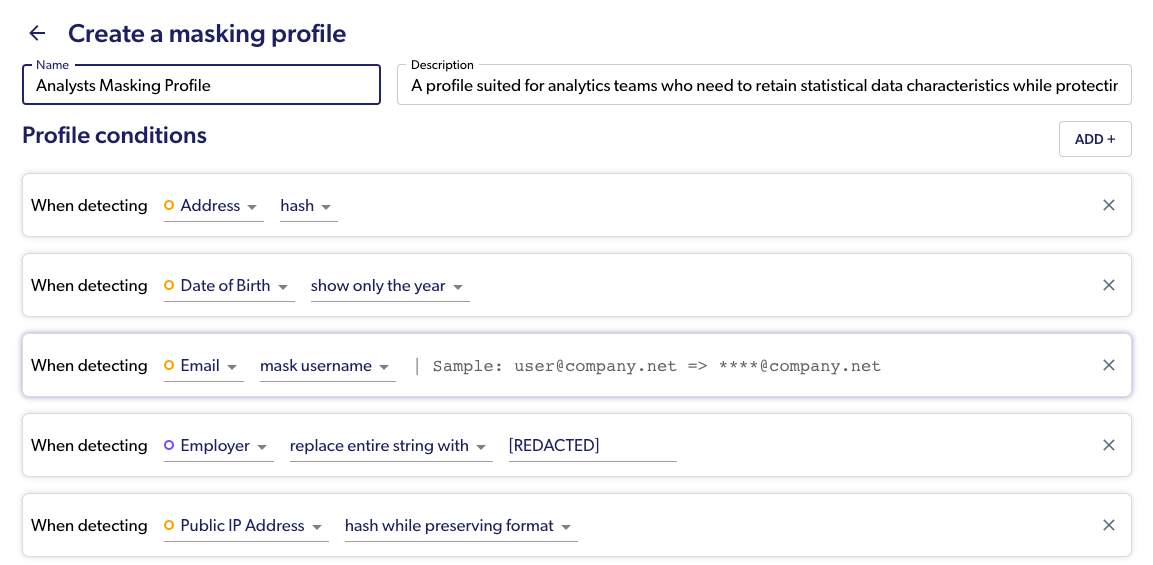This screenshot has width=1153, height=565.
Task: Remove the Employer condition row
Action: coord(1108,445)
